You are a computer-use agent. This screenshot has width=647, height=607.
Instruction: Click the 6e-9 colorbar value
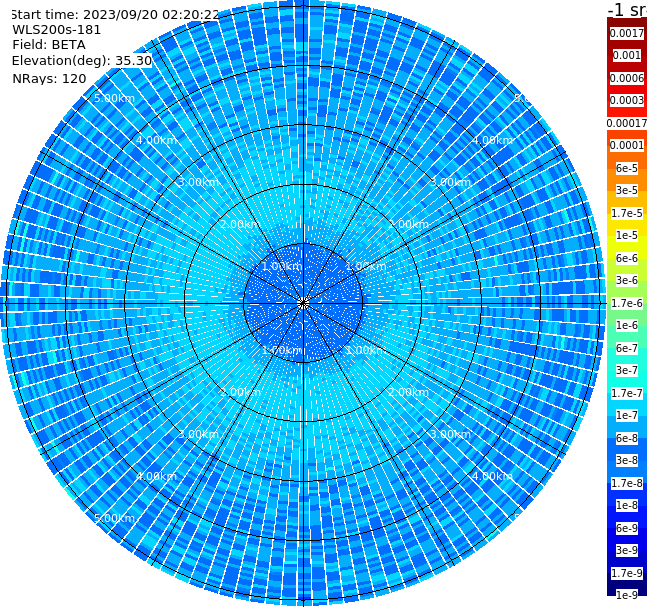coord(627,528)
